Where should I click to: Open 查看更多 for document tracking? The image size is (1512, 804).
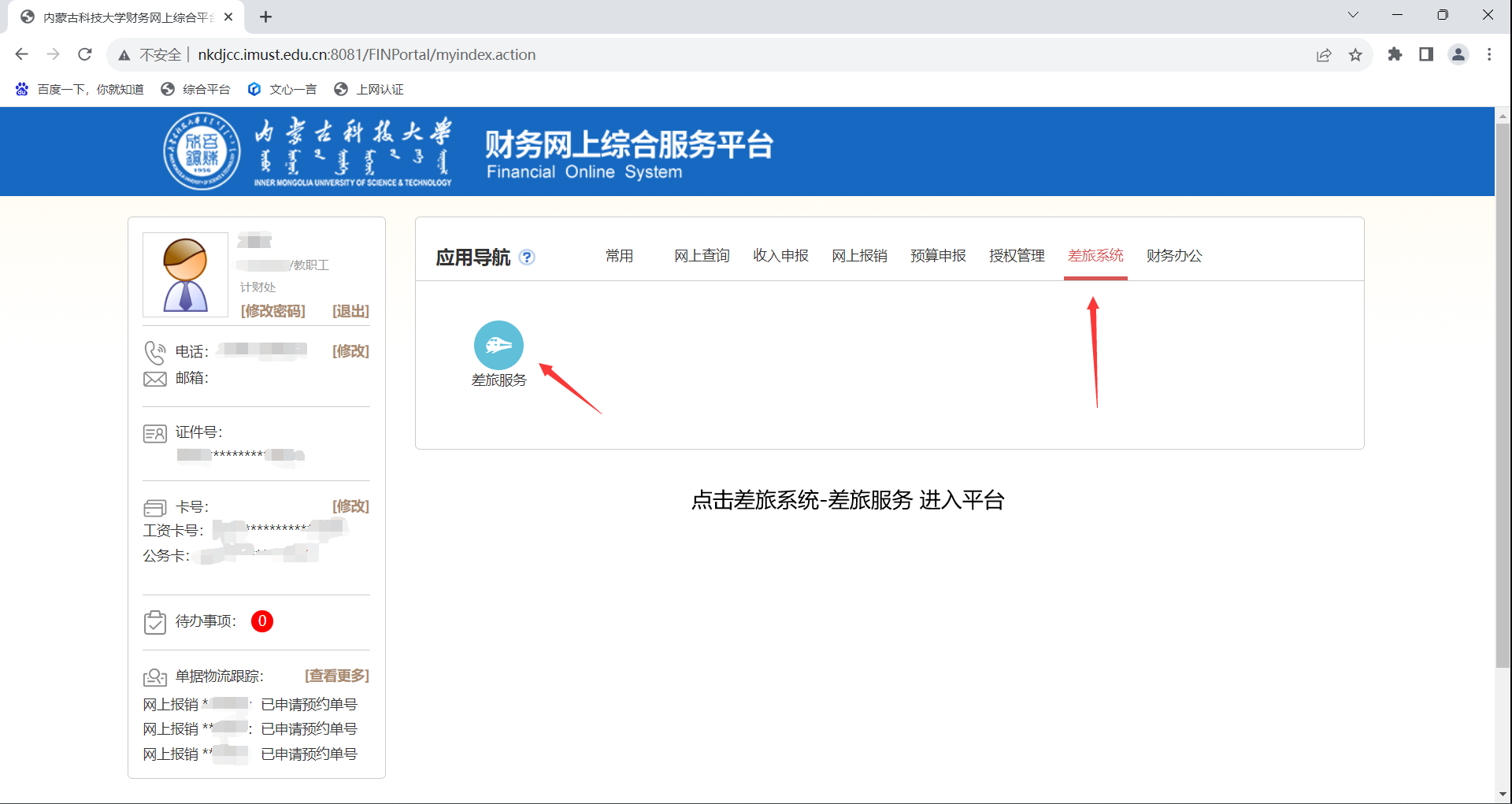click(x=337, y=676)
